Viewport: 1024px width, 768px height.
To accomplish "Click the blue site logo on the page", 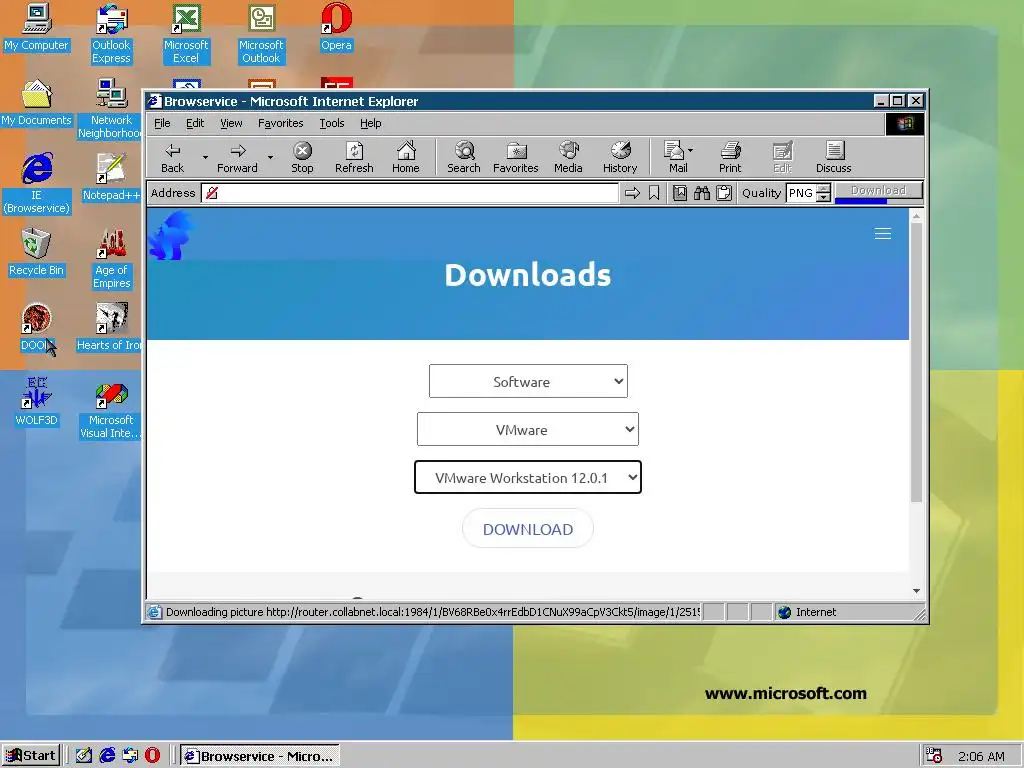I will pos(170,235).
